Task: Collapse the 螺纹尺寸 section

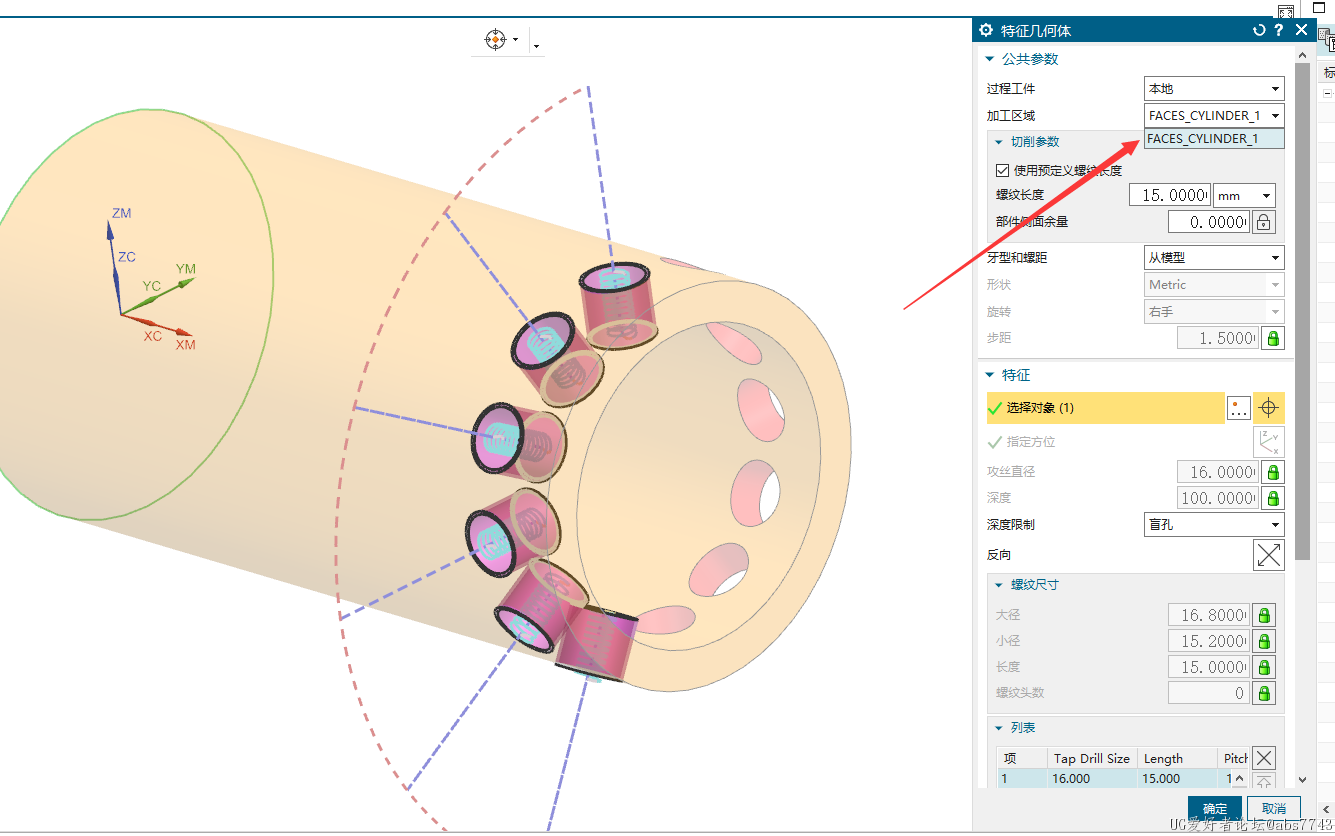Action: (x=998, y=585)
